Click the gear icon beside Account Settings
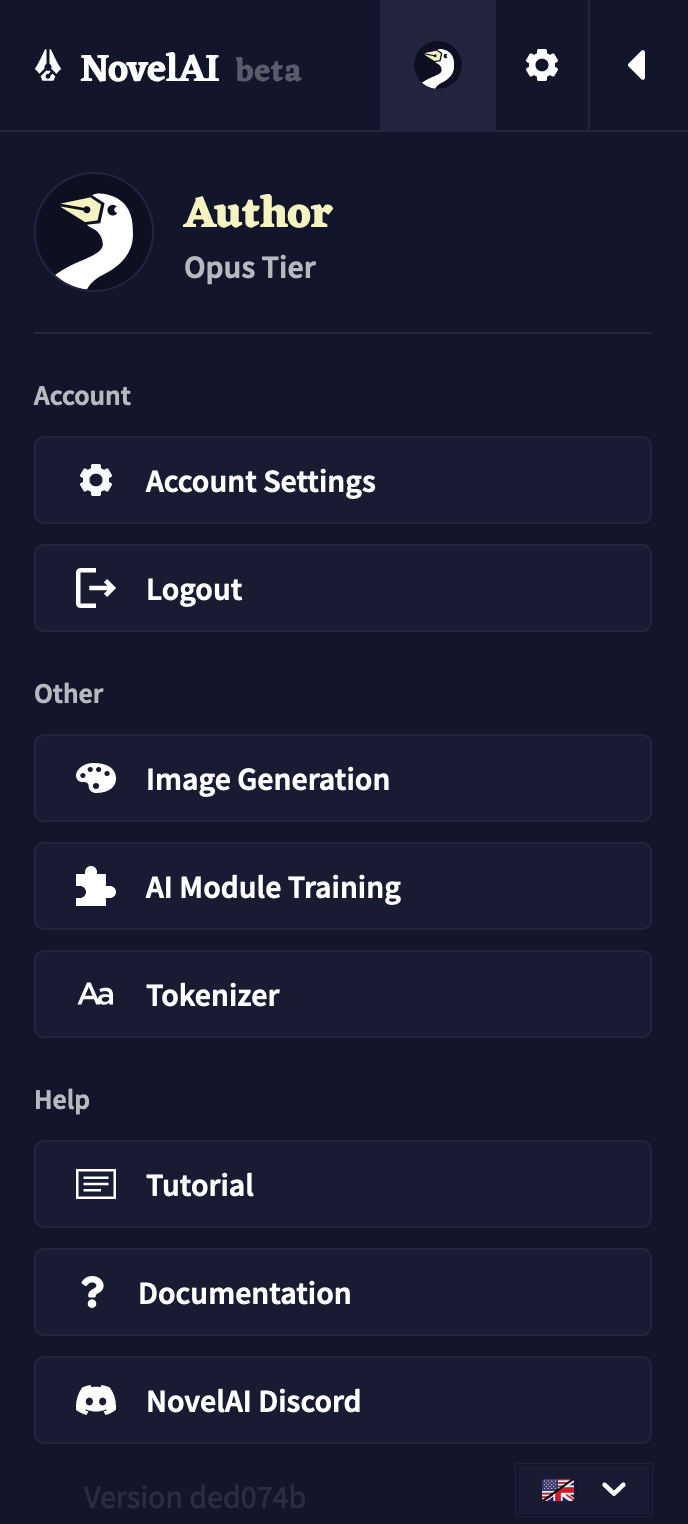The width and height of the screenshot is (688, 1524). tap(96, 481)
